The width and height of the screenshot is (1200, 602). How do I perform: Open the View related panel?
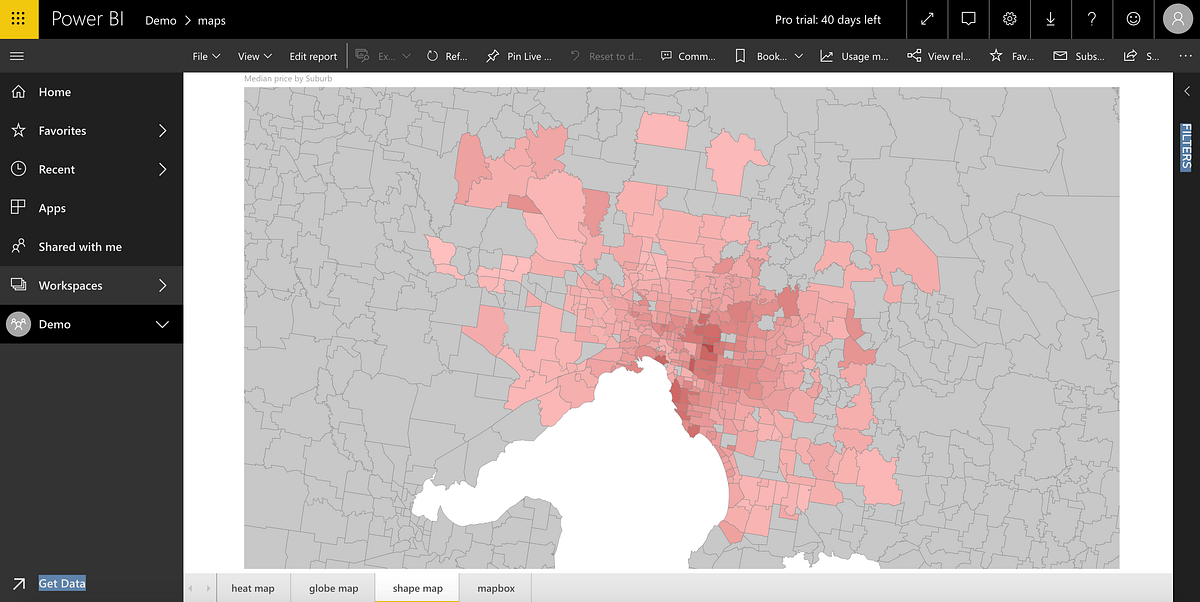point(938,56)
